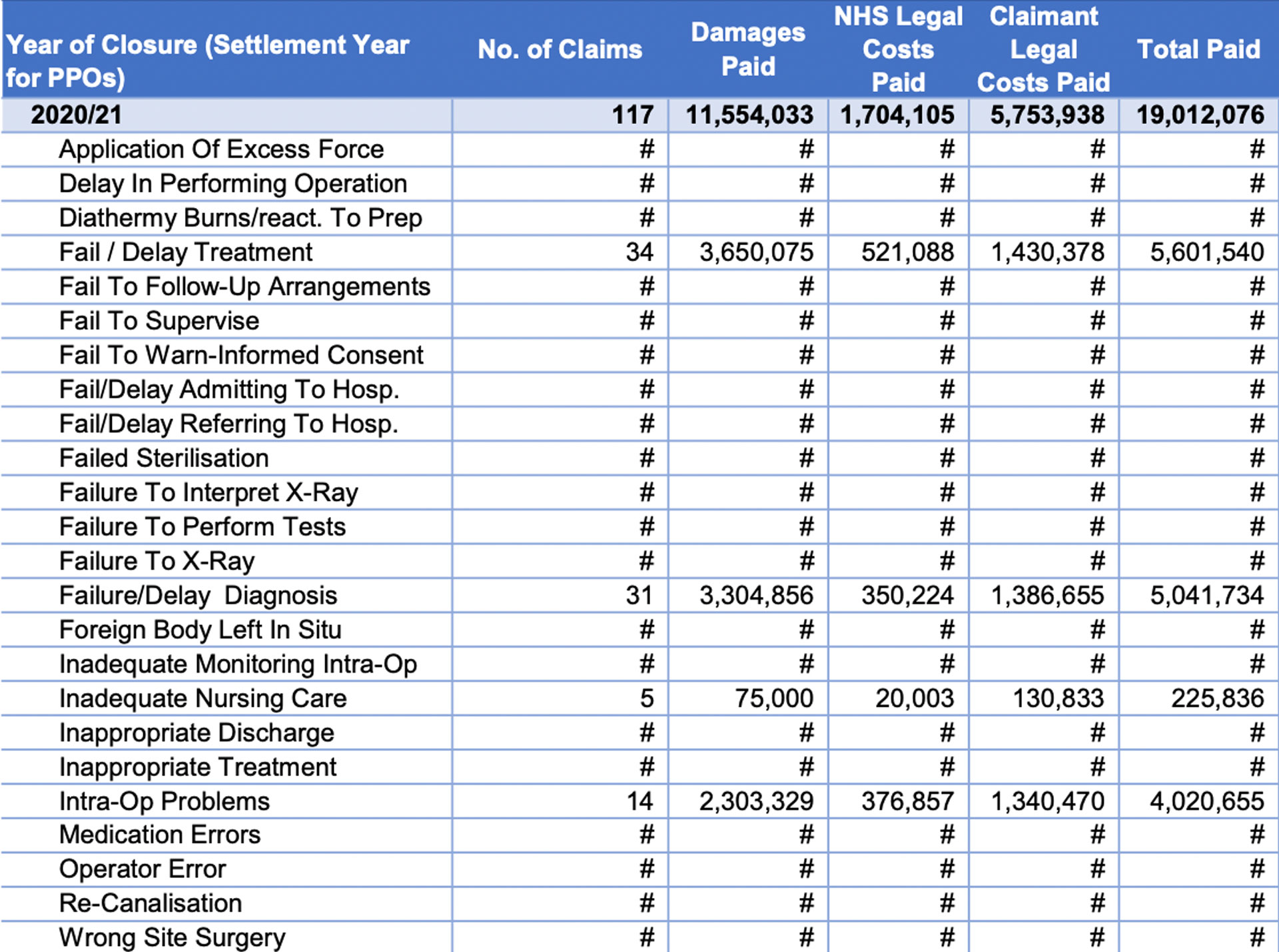The image size is (1279, 952).
Task: Select the 2020/21 year row label
Action: [77, 115]
